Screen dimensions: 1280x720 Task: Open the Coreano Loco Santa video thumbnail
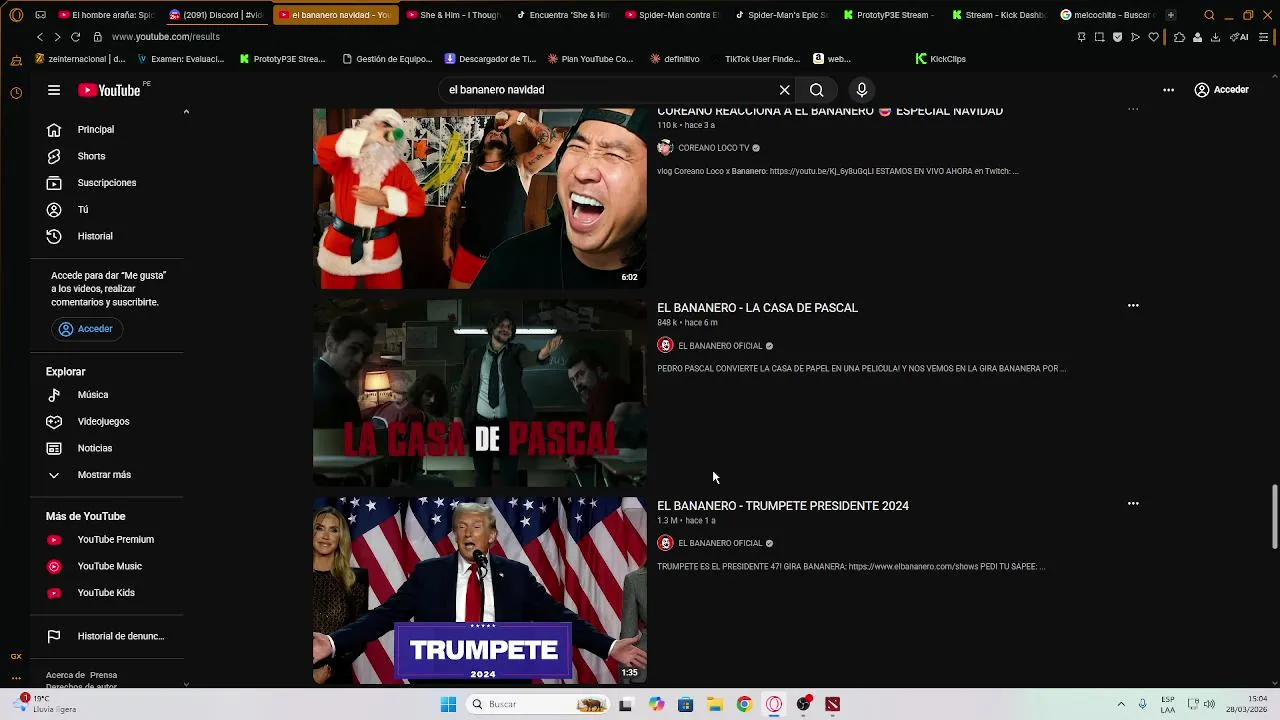click(480, 198)
